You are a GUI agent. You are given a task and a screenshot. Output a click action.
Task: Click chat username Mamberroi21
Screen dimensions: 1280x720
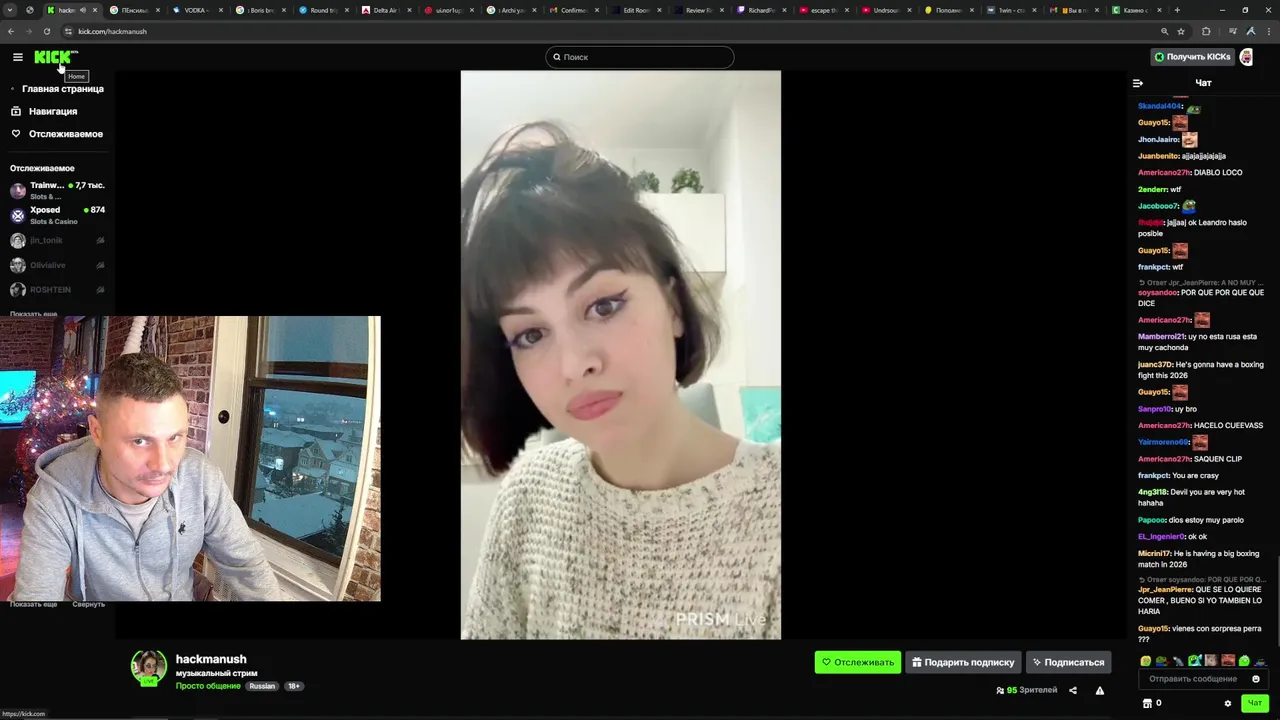click(1162, 337)
